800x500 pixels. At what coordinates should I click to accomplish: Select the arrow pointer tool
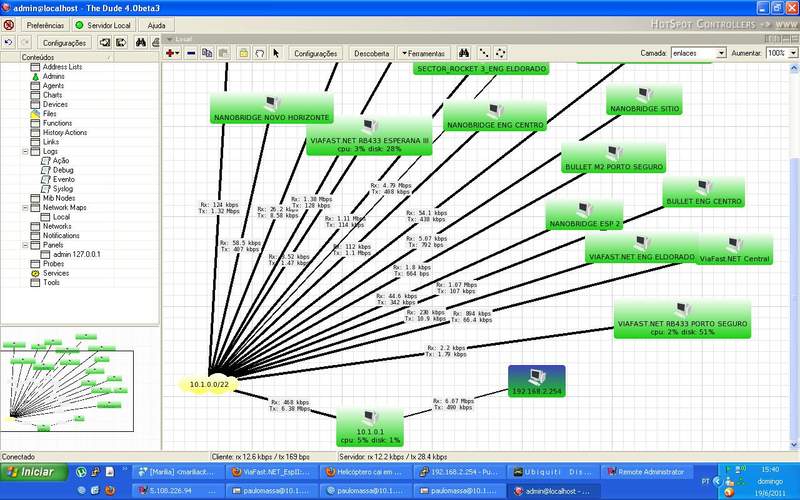276,53
